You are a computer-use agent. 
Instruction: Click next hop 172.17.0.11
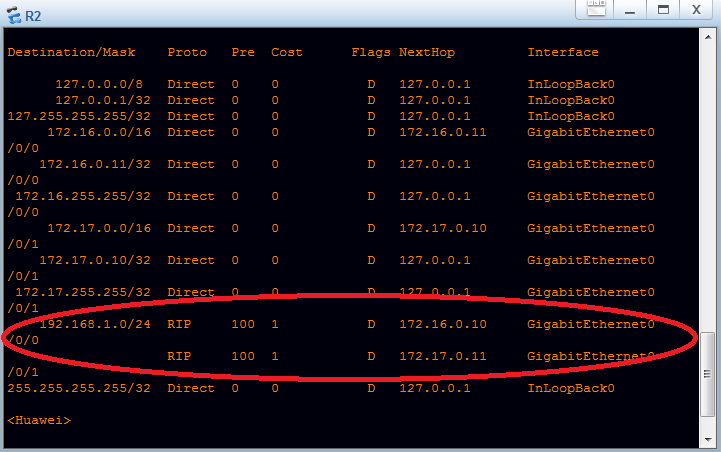tap(443, 356)
